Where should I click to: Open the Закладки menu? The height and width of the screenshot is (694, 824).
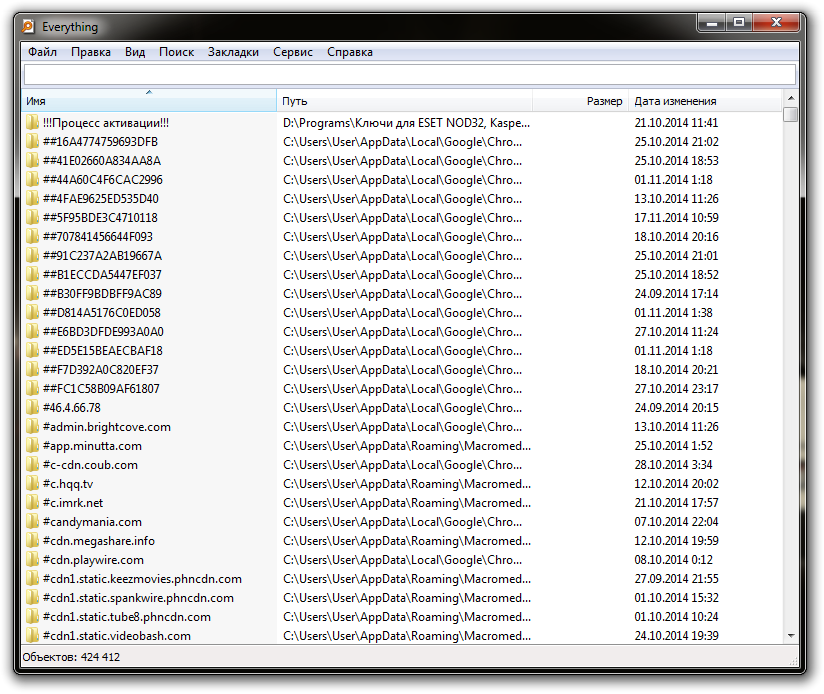pyautogui.click(x=233, y=52)
